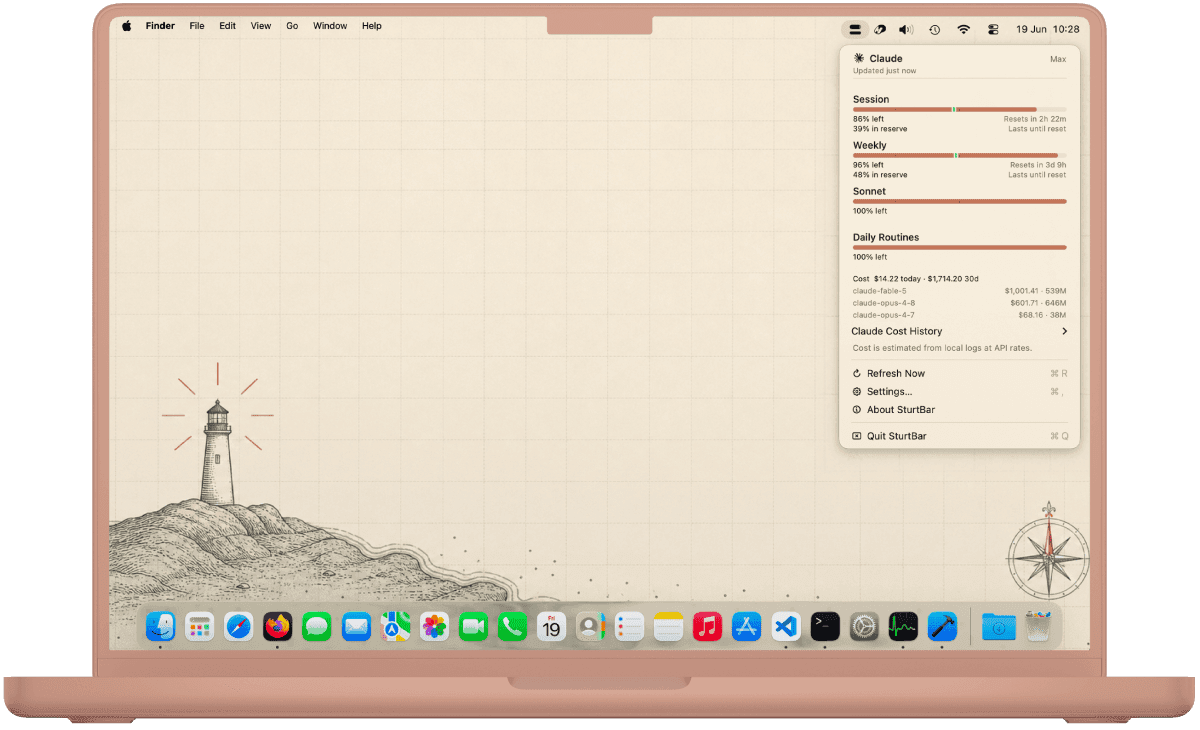Open the Help menu
The width and height of the screenshot is (1200, 730).
pyautogui.click(x=372, y=26)
